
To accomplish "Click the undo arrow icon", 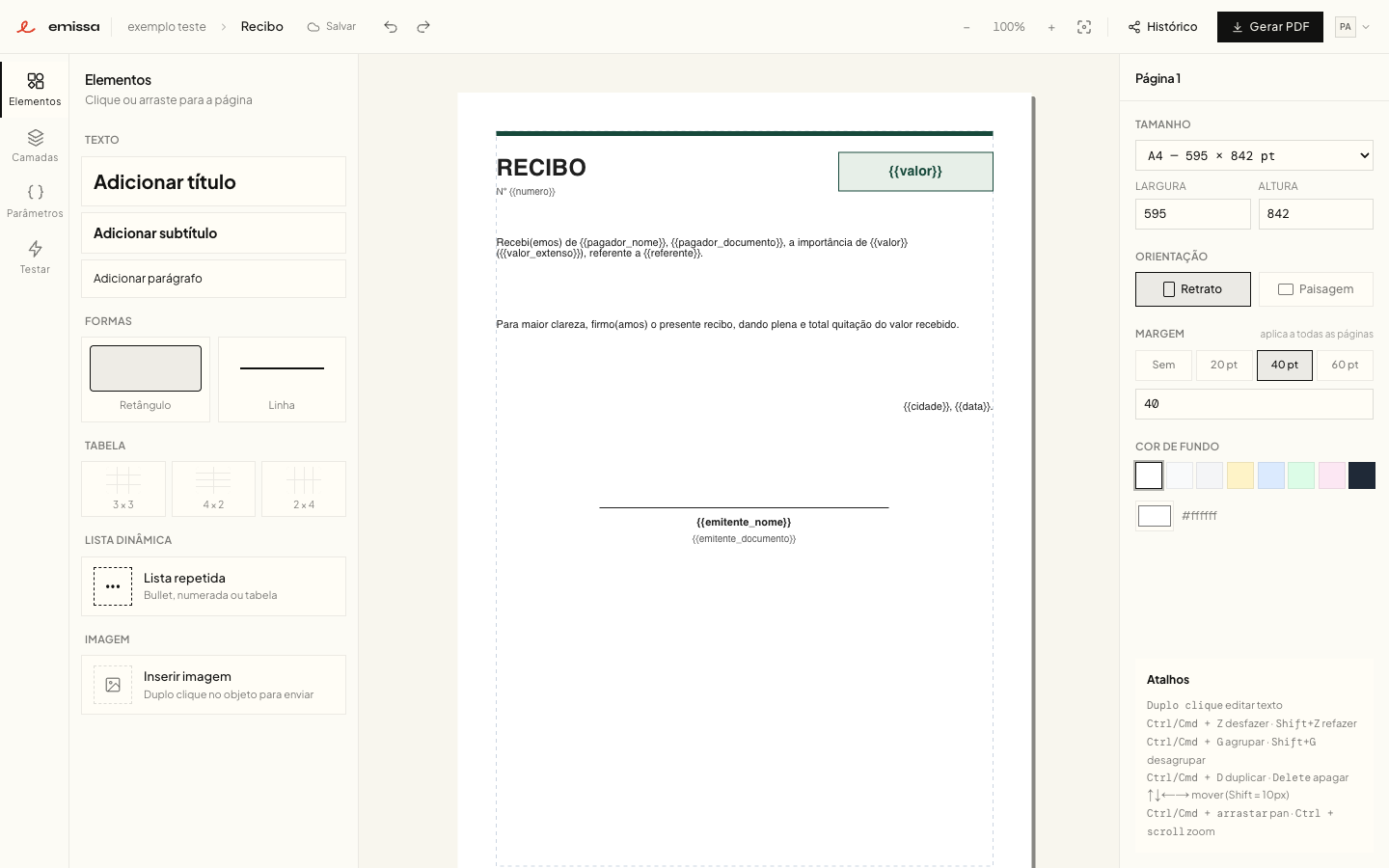I will point(391,27).
